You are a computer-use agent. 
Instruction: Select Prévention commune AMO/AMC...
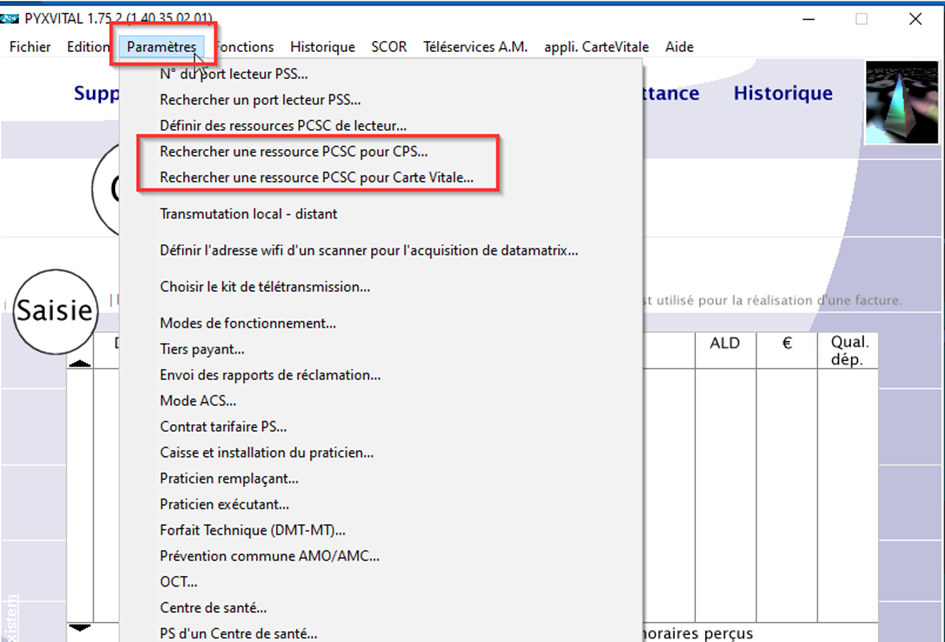pyautogui.click(x=381, y=557)
